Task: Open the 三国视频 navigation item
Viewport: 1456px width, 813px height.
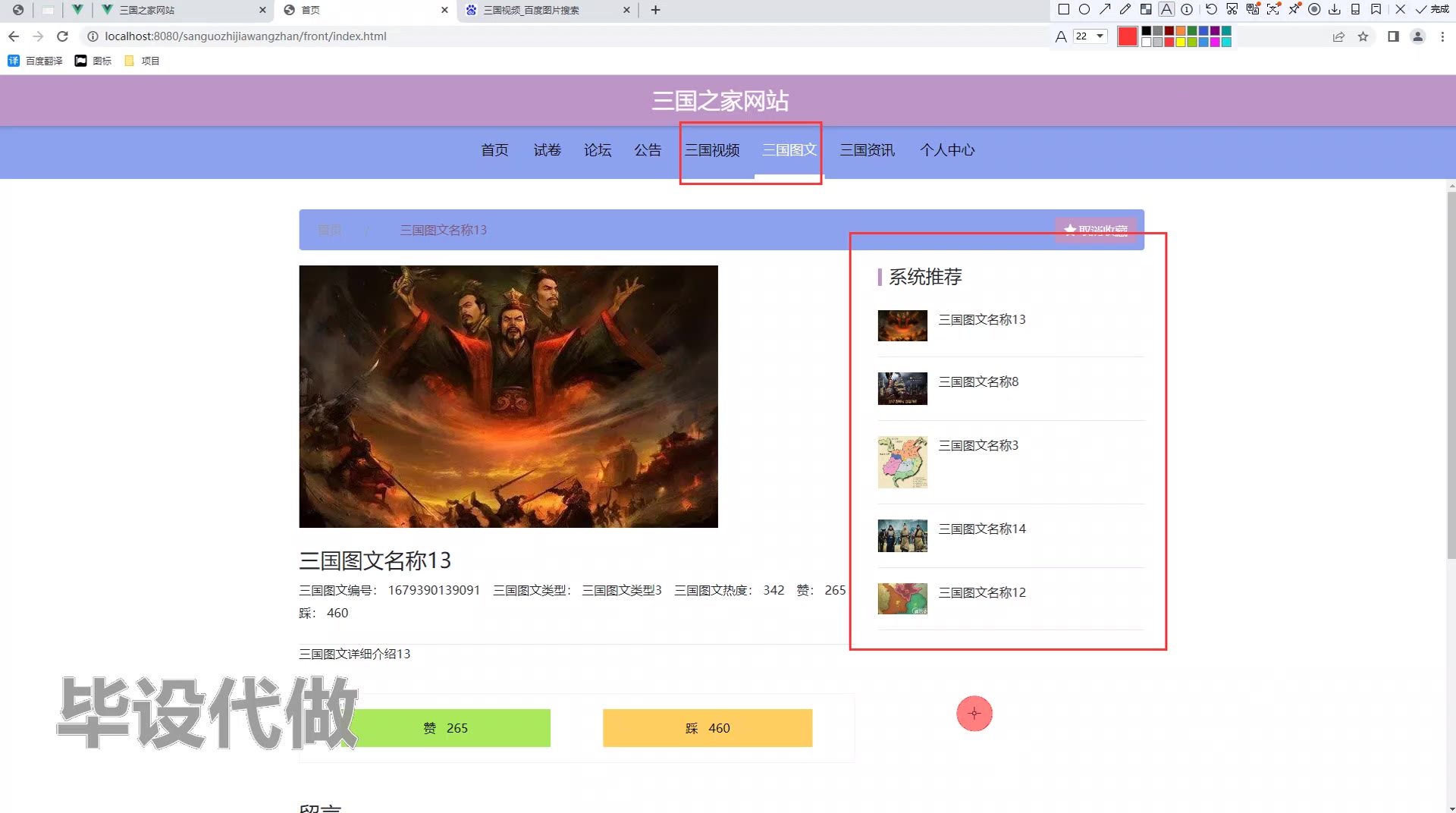Action: click(x=712, y=150)
